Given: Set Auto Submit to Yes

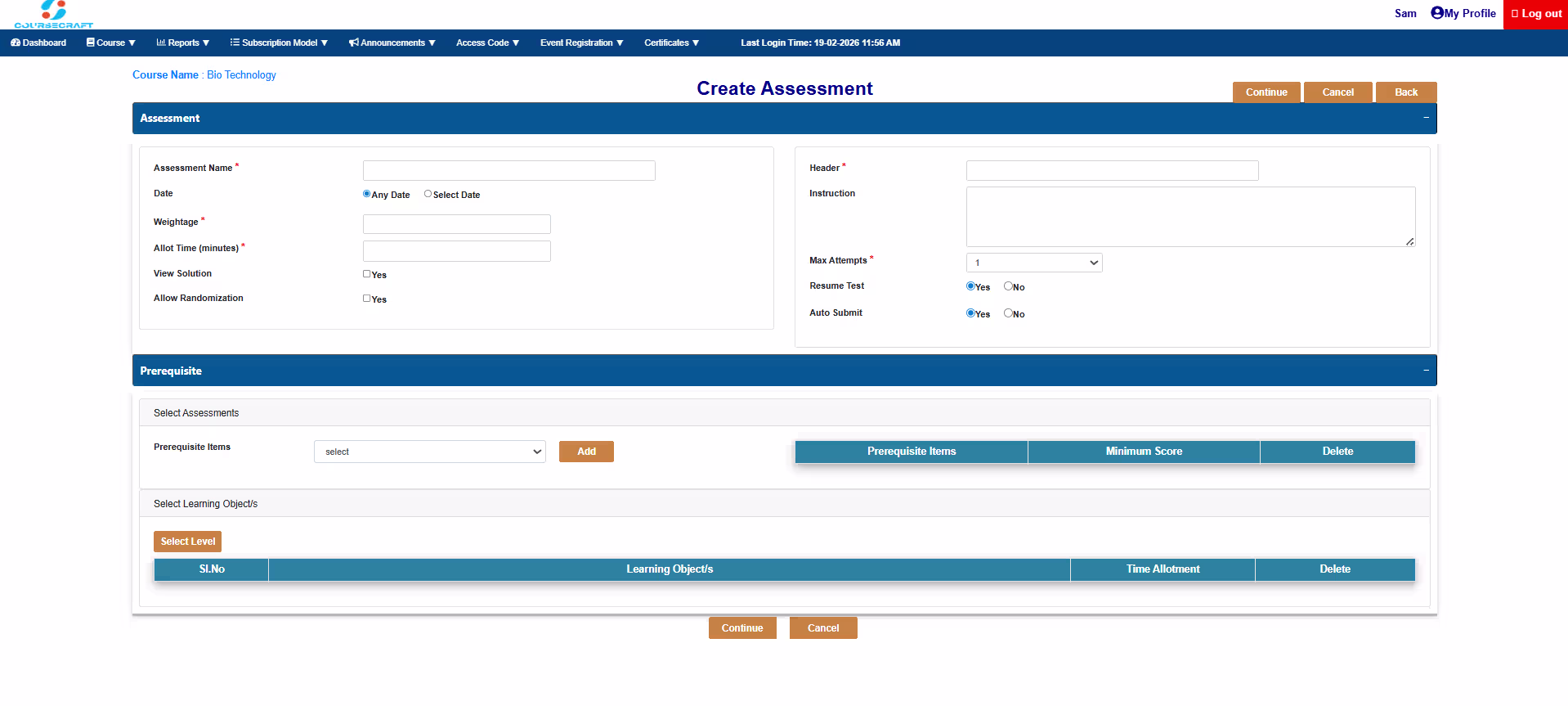Looking at the screenshot, I should tap(970, 313).
